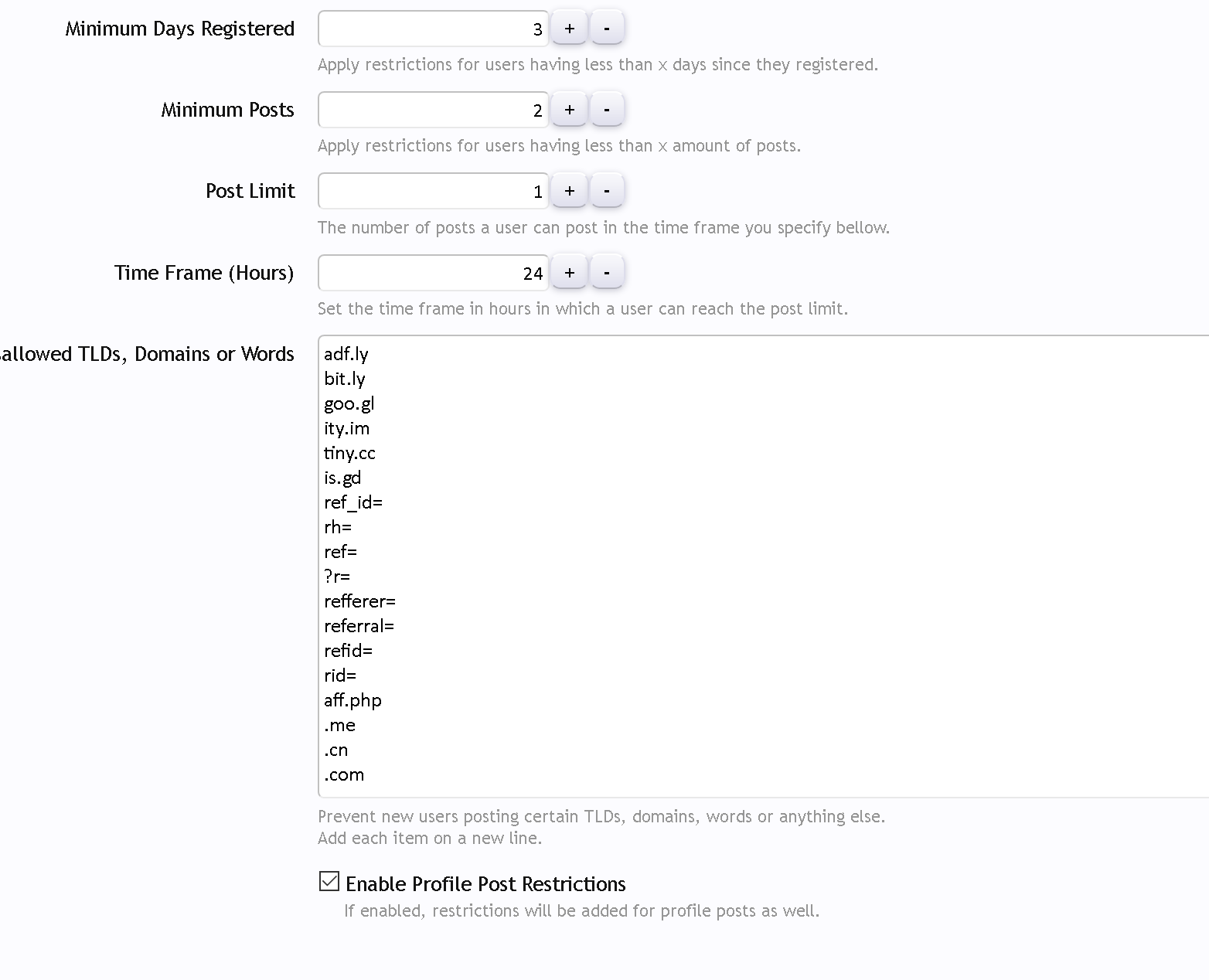Image resolution: width=1209 pixels, height=980 pixels.
Task: Click the 'adf.ly' line in textarea
Action: click(346, 355)
